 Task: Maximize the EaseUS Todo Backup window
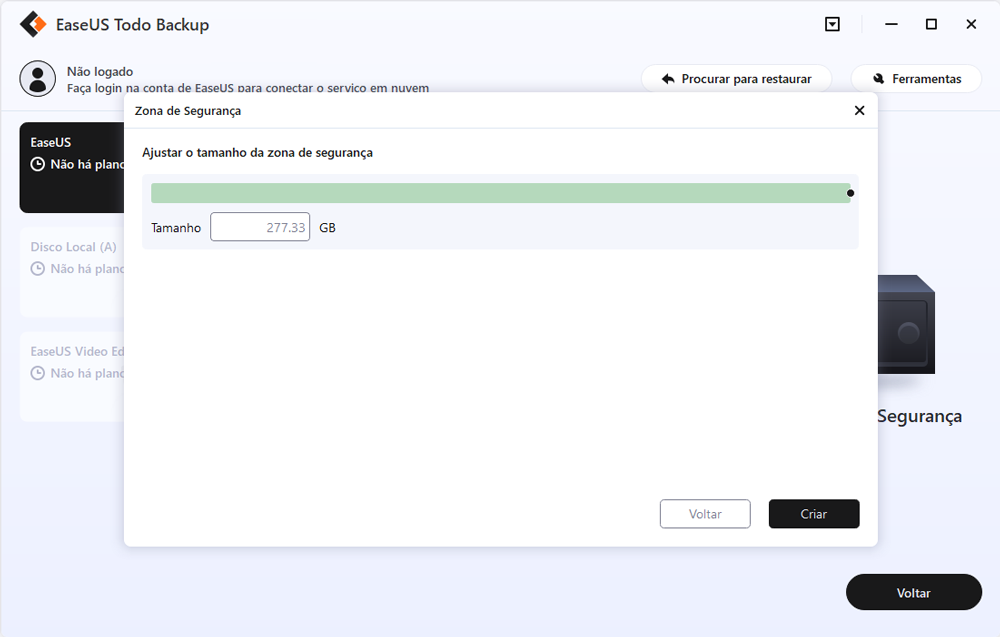[931, 24]
